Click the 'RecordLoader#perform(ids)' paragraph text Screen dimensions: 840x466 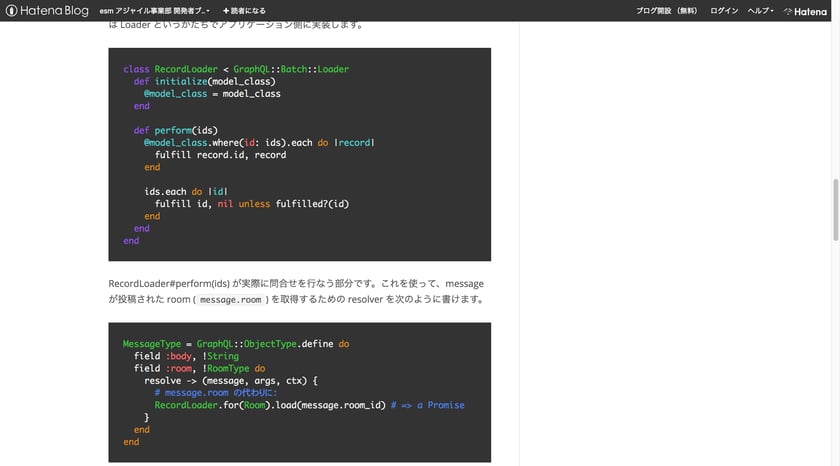click(x=296, y=291)
